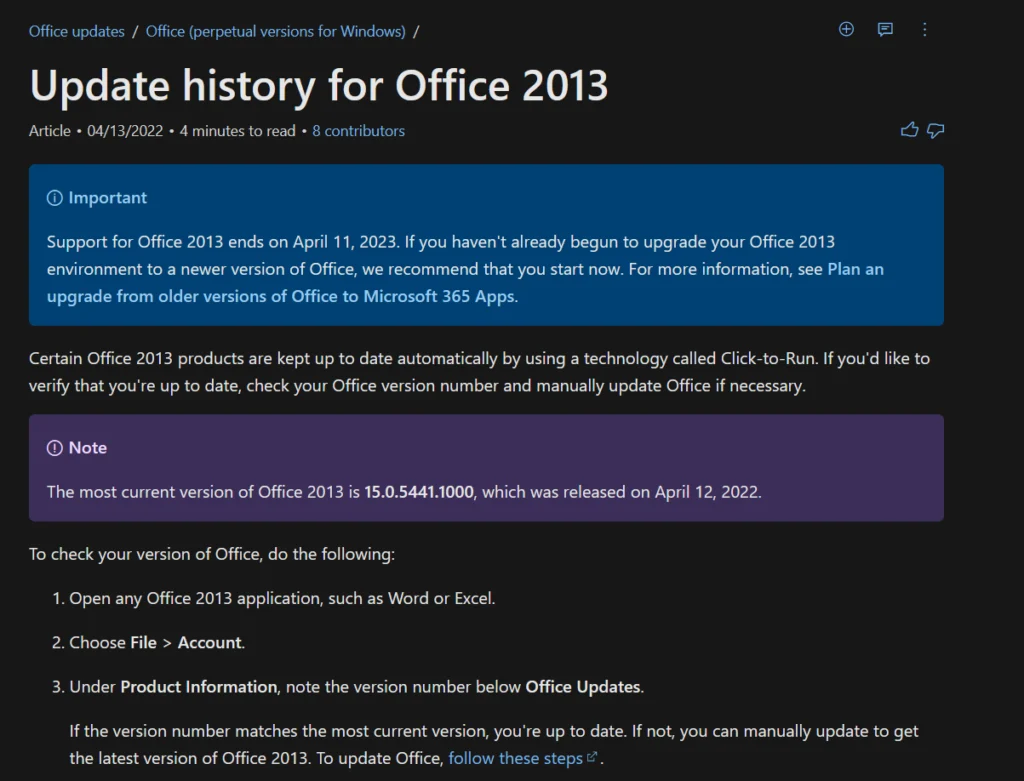Image resolution: width=1024 pixels, height=781 pixels.
Task: Click the info icon beside Important
Action: pos(53,197)
